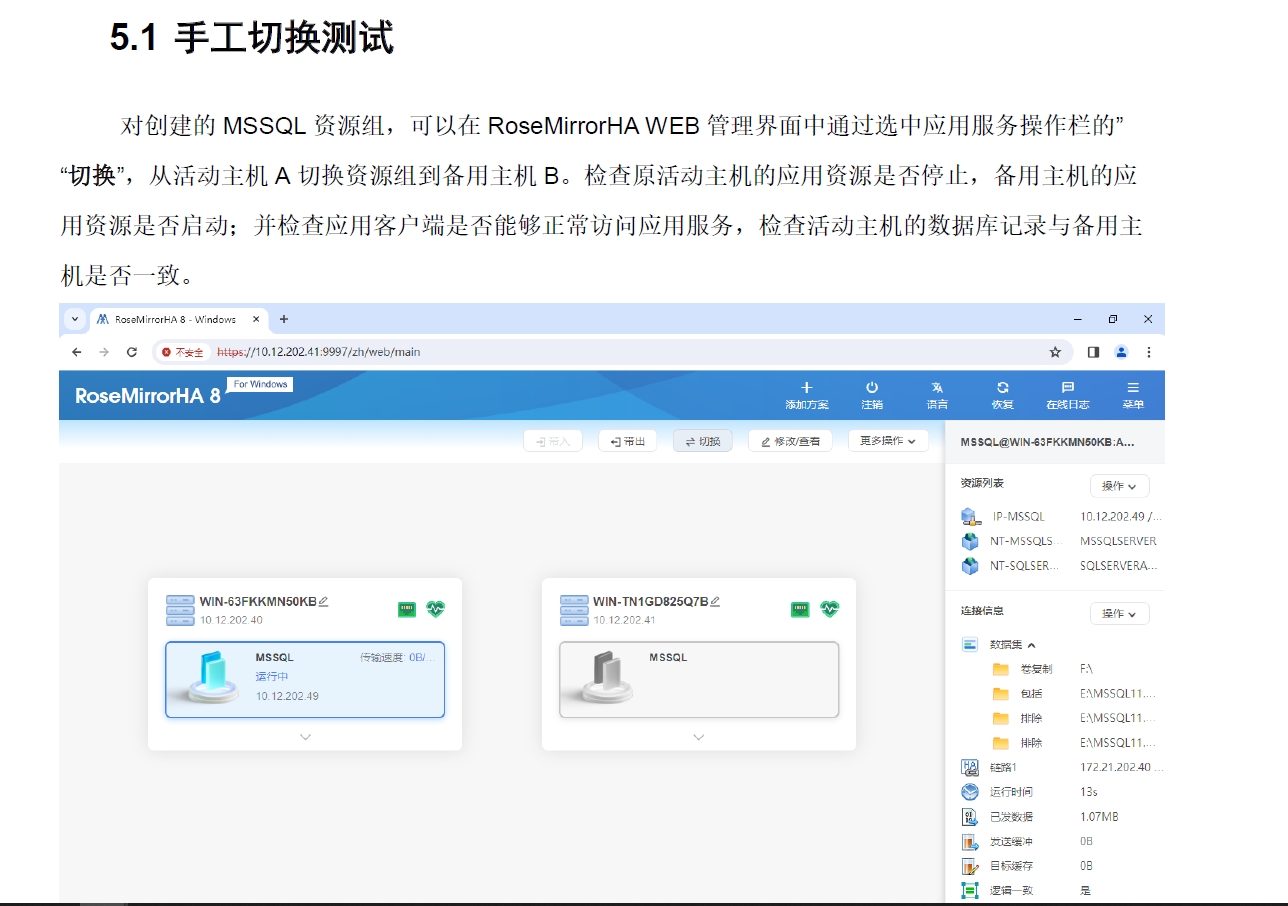This screenshot has height=906, width=1288.
Task: Click the 注销 power icon
Action: point(872,387)
